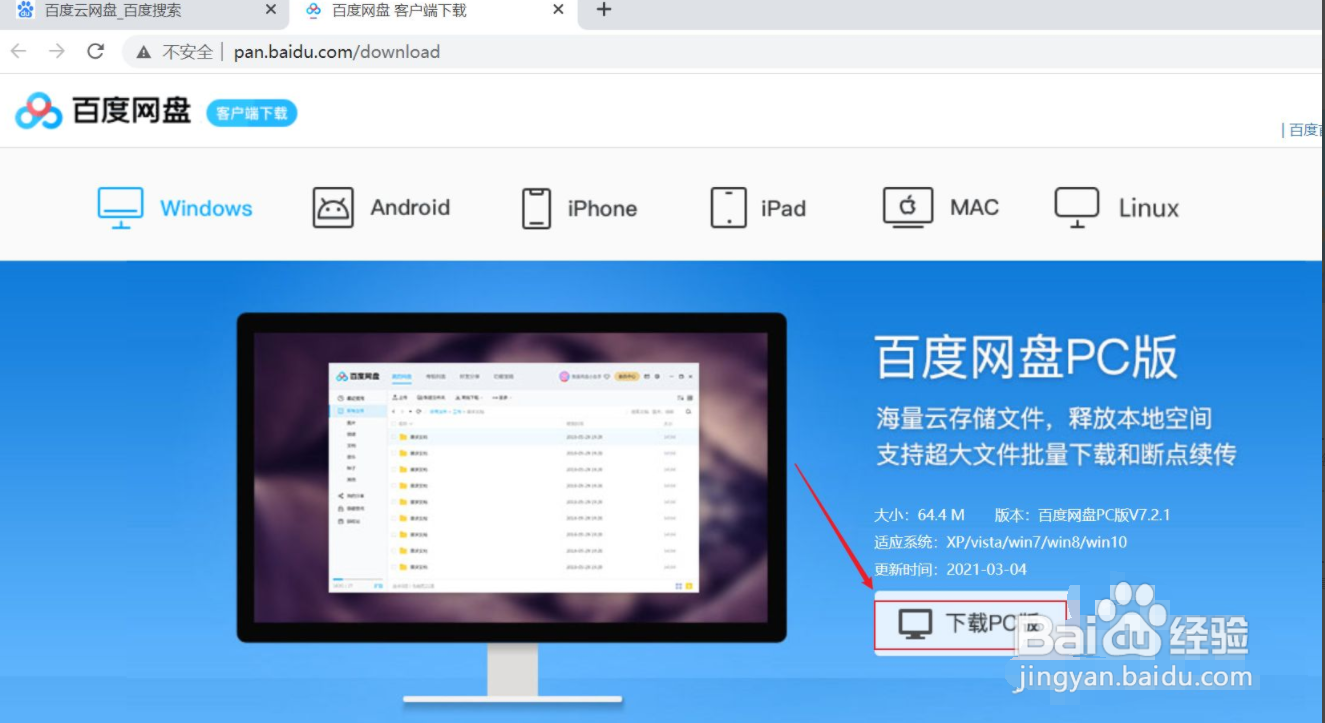Click the 大小：64.4 M text
Image resolution: width=1325 pixels, height=723 pixels.
919,515
